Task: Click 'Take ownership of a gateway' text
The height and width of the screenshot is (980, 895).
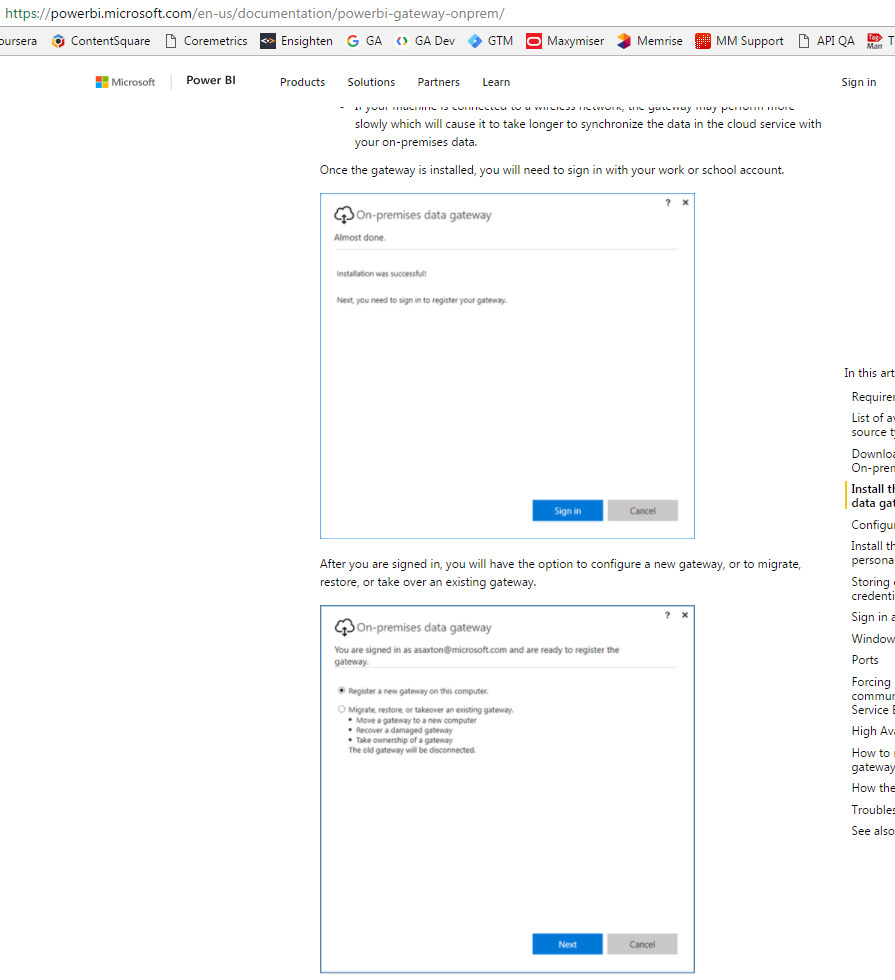Action: 404,740
